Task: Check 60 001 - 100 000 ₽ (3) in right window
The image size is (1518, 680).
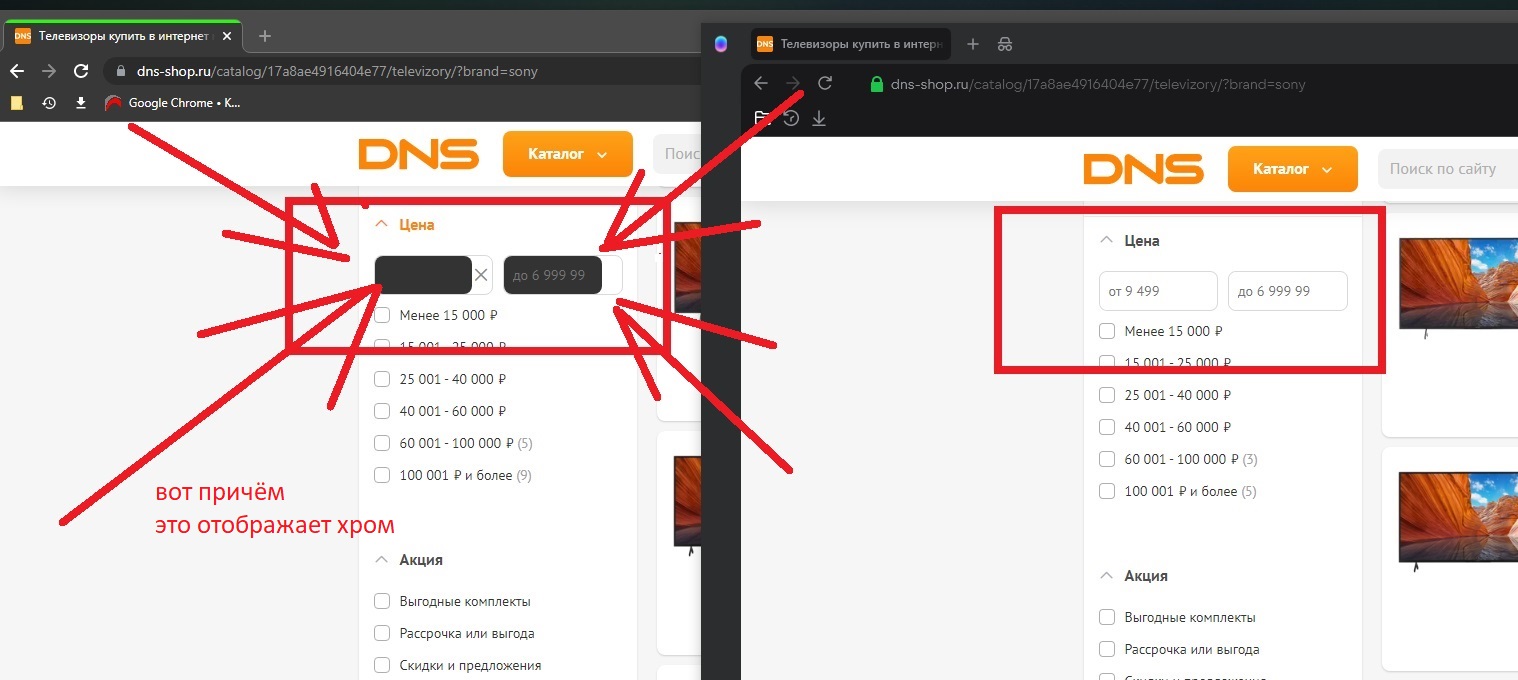Action: [x=1106, y=459]
